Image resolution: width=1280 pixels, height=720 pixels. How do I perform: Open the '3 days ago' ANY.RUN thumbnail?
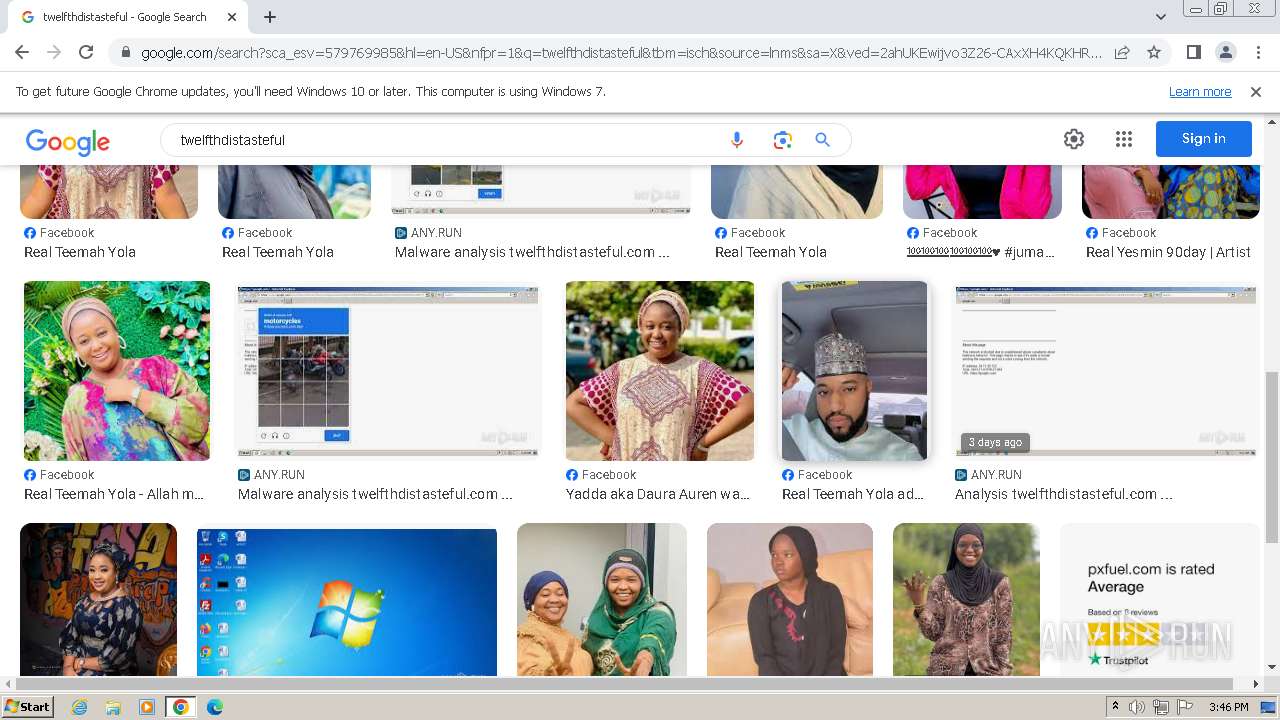[1105, 371]
